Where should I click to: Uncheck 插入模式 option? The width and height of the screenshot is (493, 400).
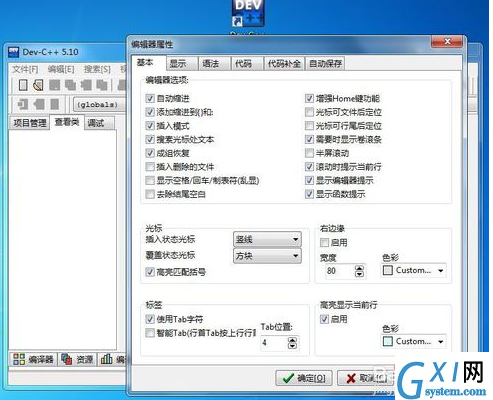click(150, 126)
